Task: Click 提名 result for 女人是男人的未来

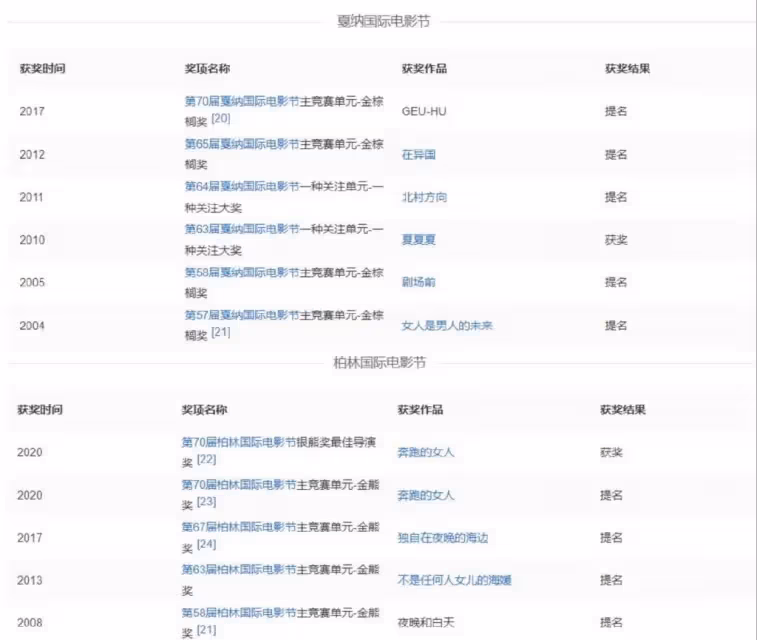Action: [x=616, y=325]
